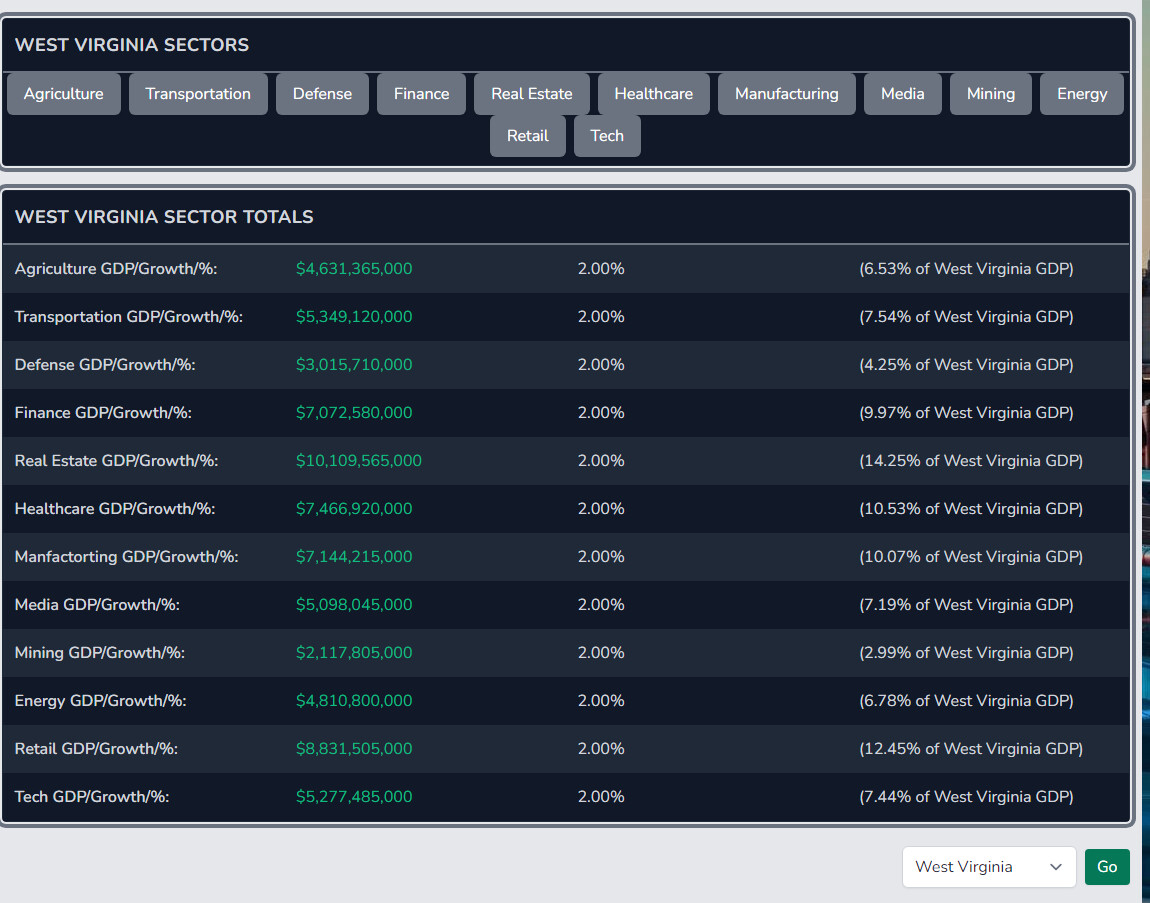
Task: Go to the Finance sector
Action: click(421, 94)
